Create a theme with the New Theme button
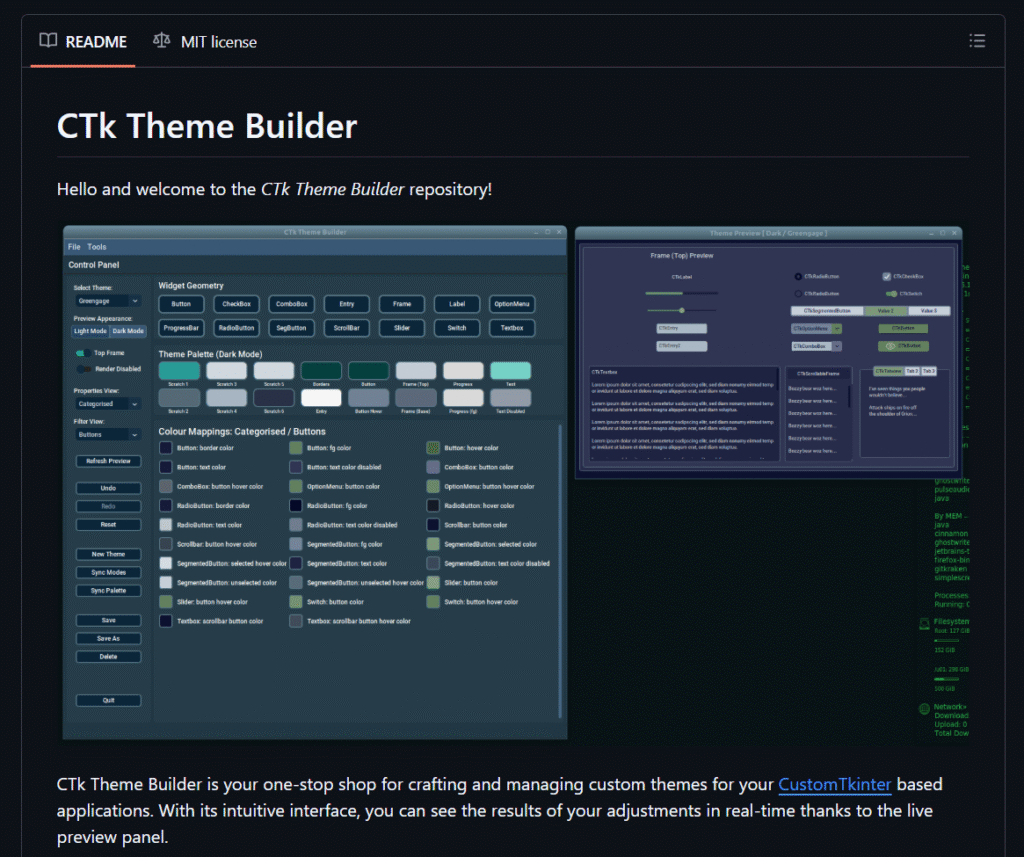 pos(108,554)
